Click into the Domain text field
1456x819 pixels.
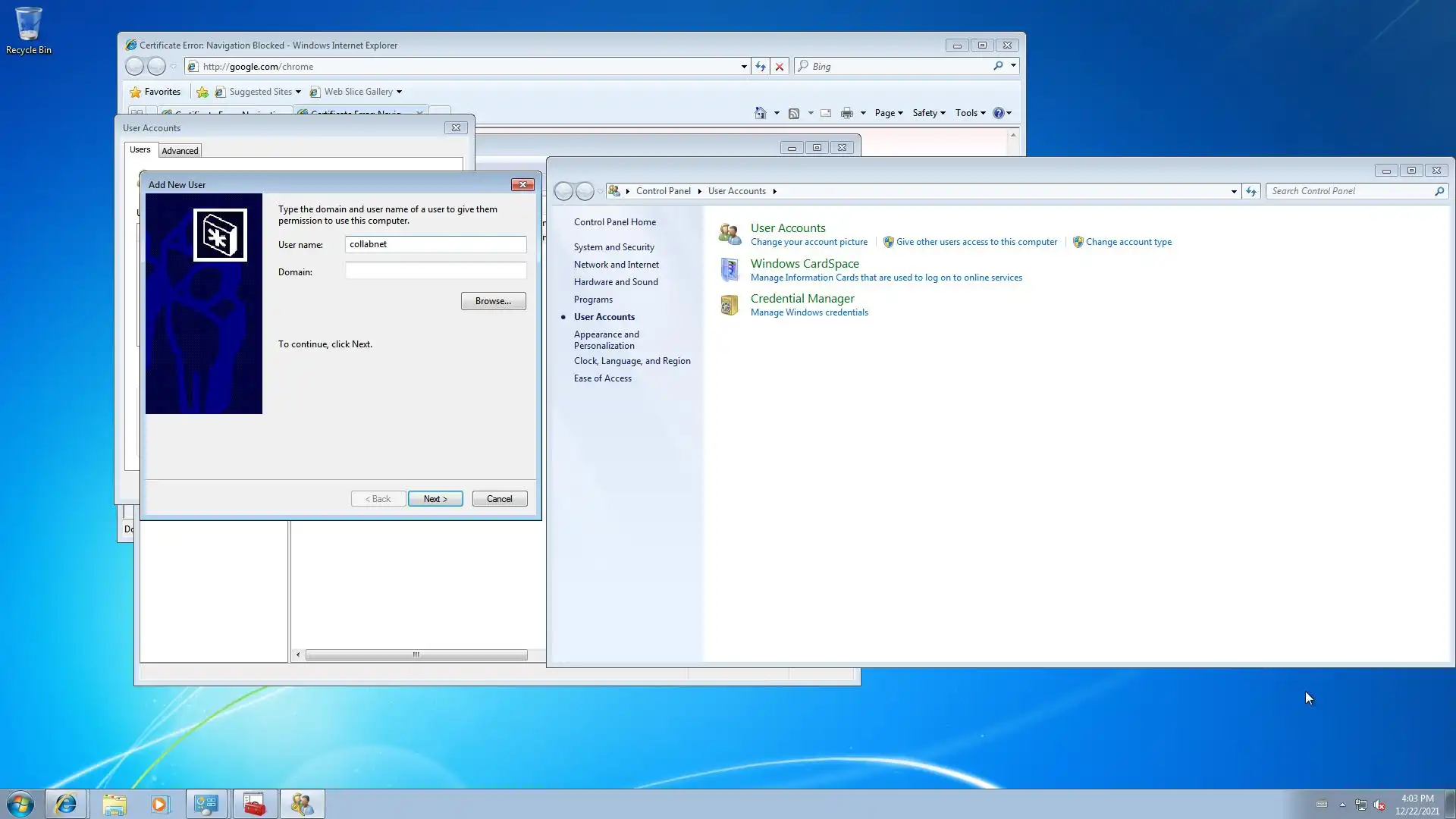(435, 271)
